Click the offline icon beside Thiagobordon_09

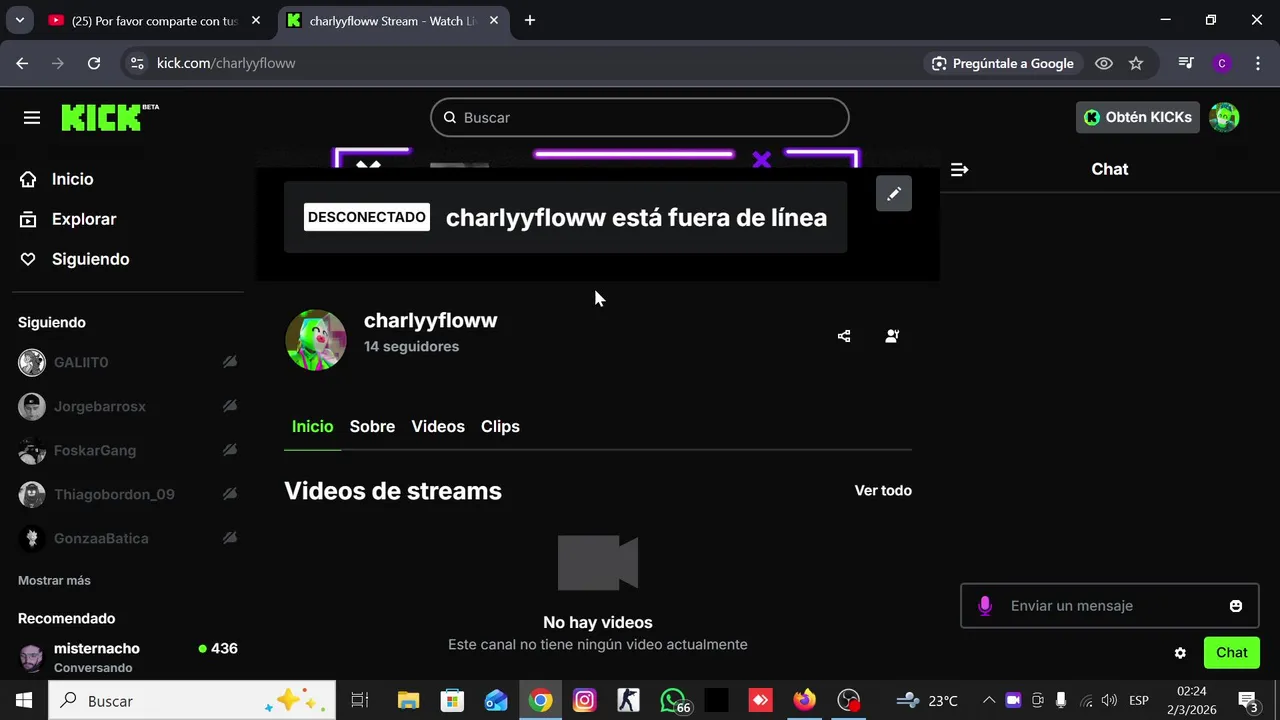[230, 494]
